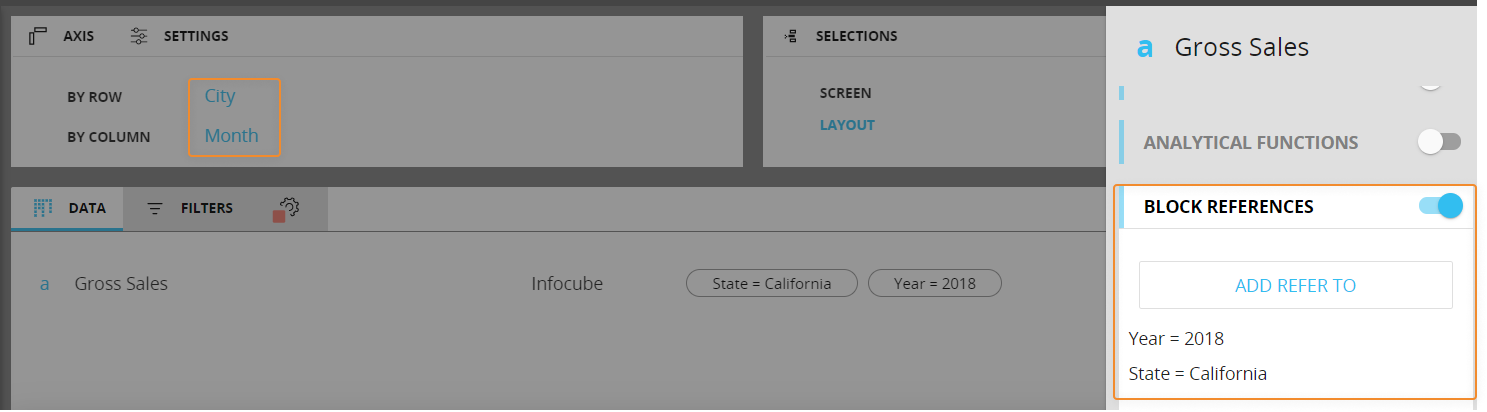This screenshot has height=412, width=1487.
Task: Select the Year = 2018 block reference entry
Action: 1176,338
